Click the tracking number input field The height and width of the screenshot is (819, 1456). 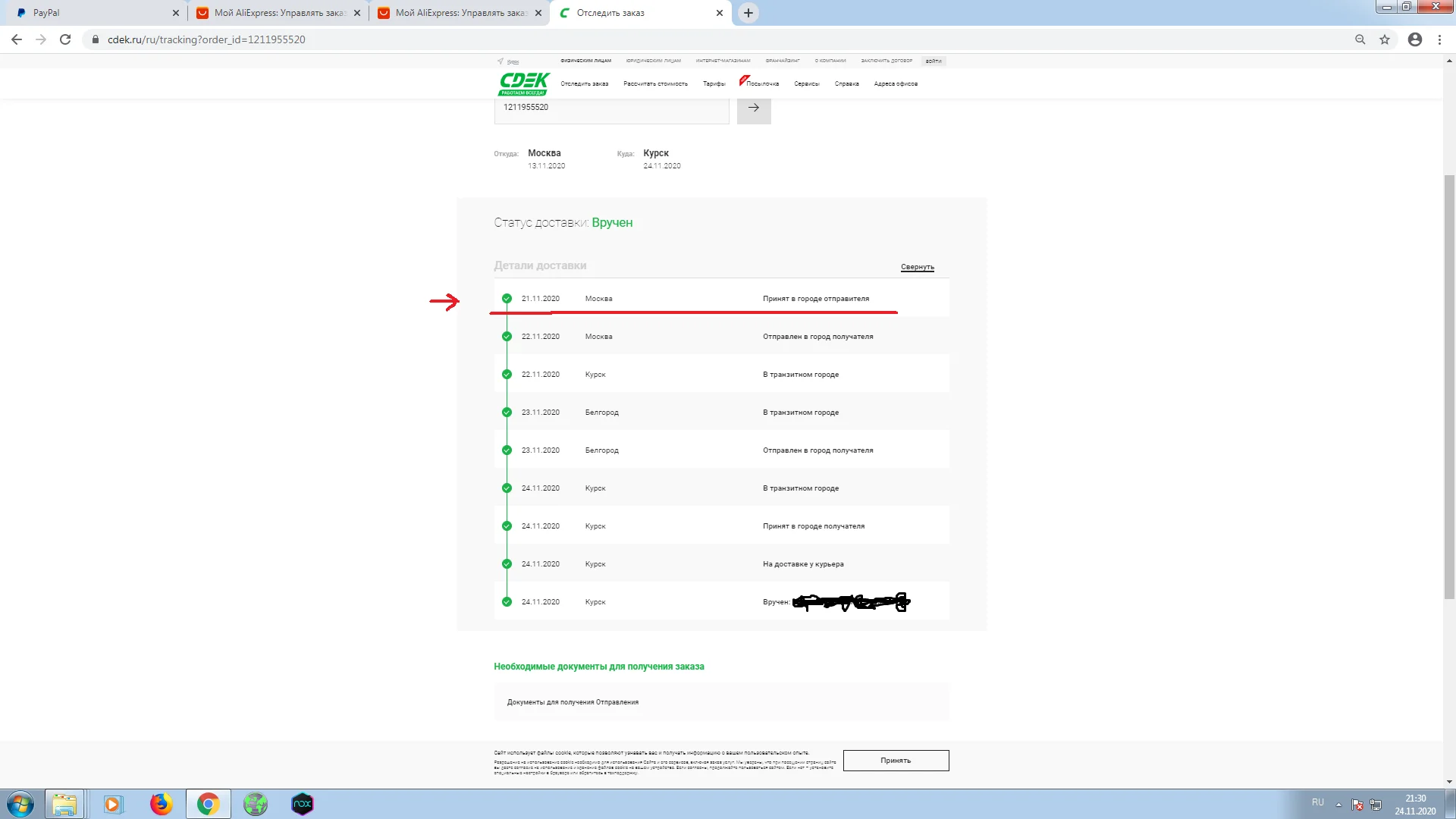(611, 108)
